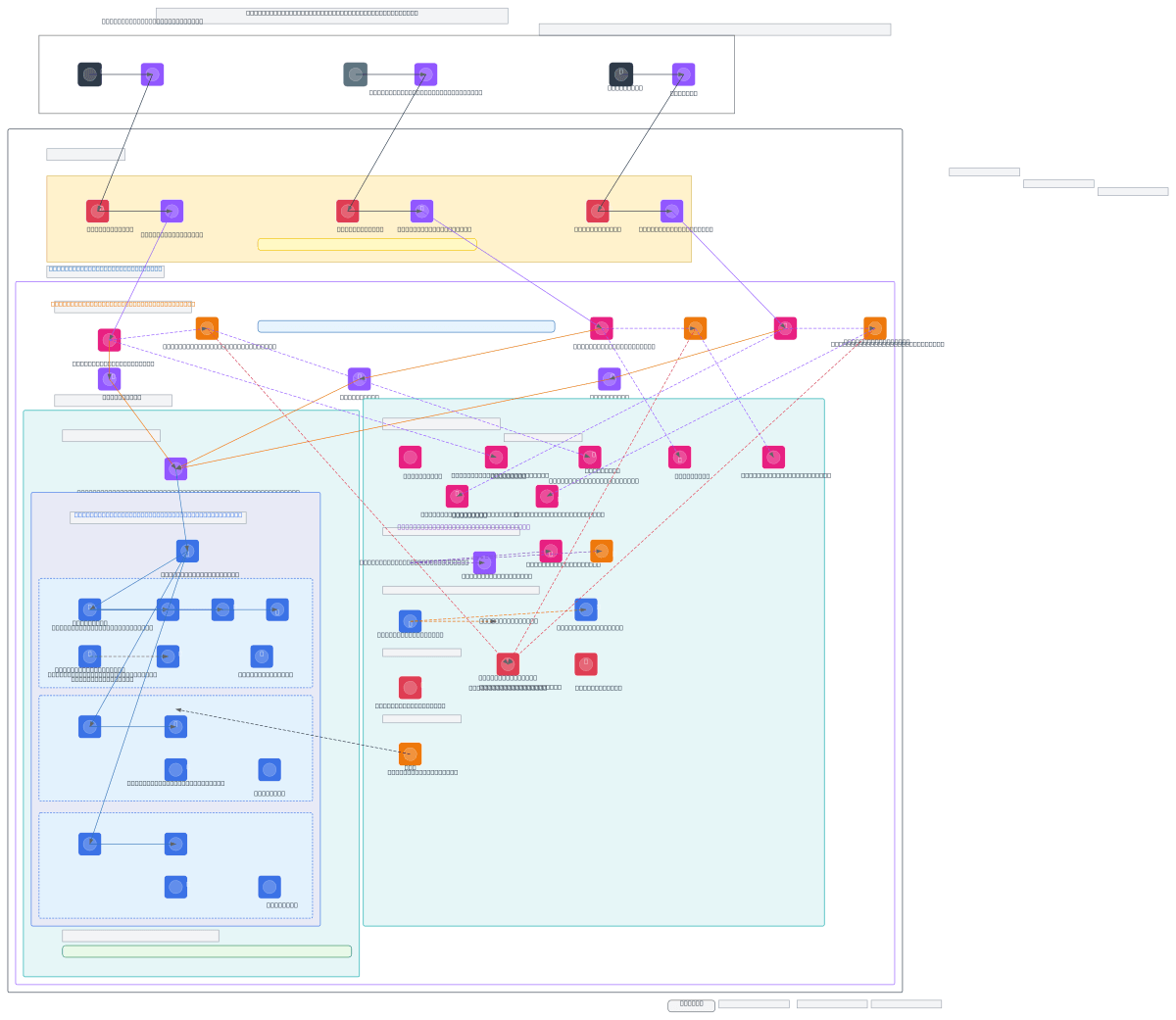Select the leftmost pink node in the right teal panel

click(x=410, y=457)
